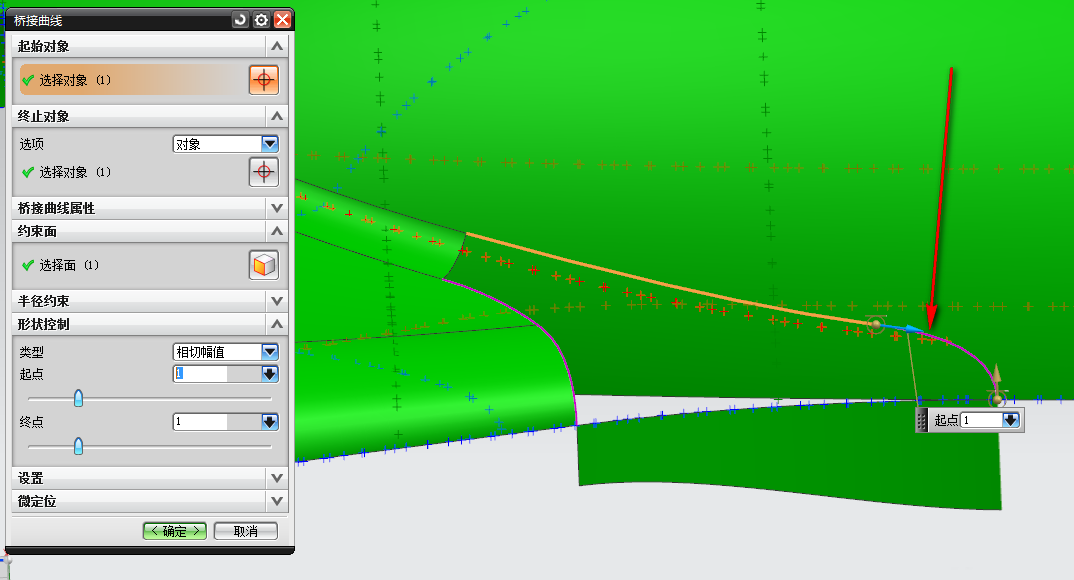Click the 起始对象 select-object crosshair icon

pyautogui.click(x=263, y=80)
